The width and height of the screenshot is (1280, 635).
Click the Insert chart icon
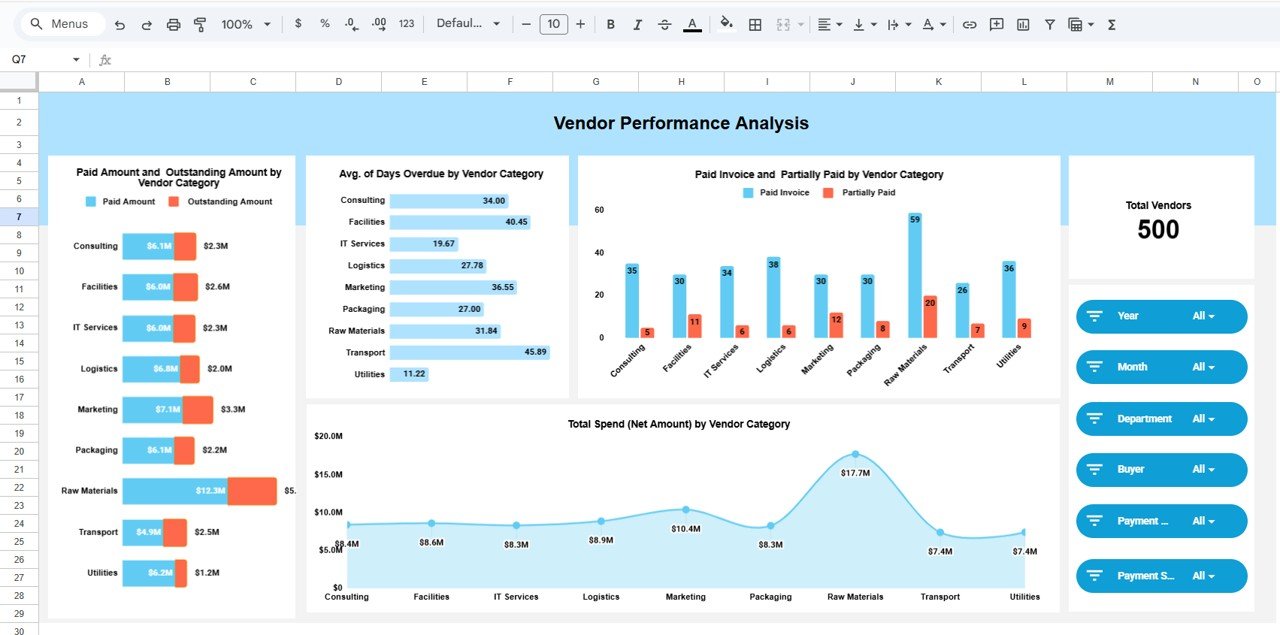pos(1022,23)
